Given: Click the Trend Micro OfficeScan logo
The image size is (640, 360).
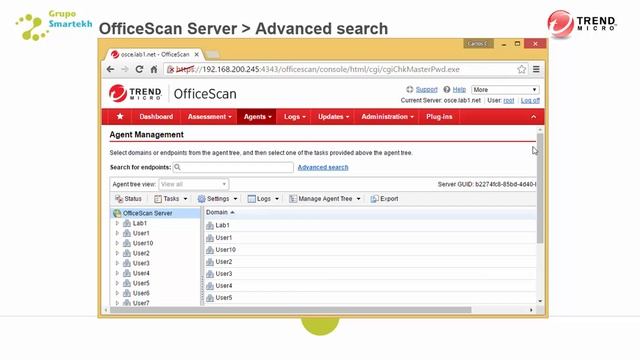Looking at the screenshot, I should (x=172, y=93).
